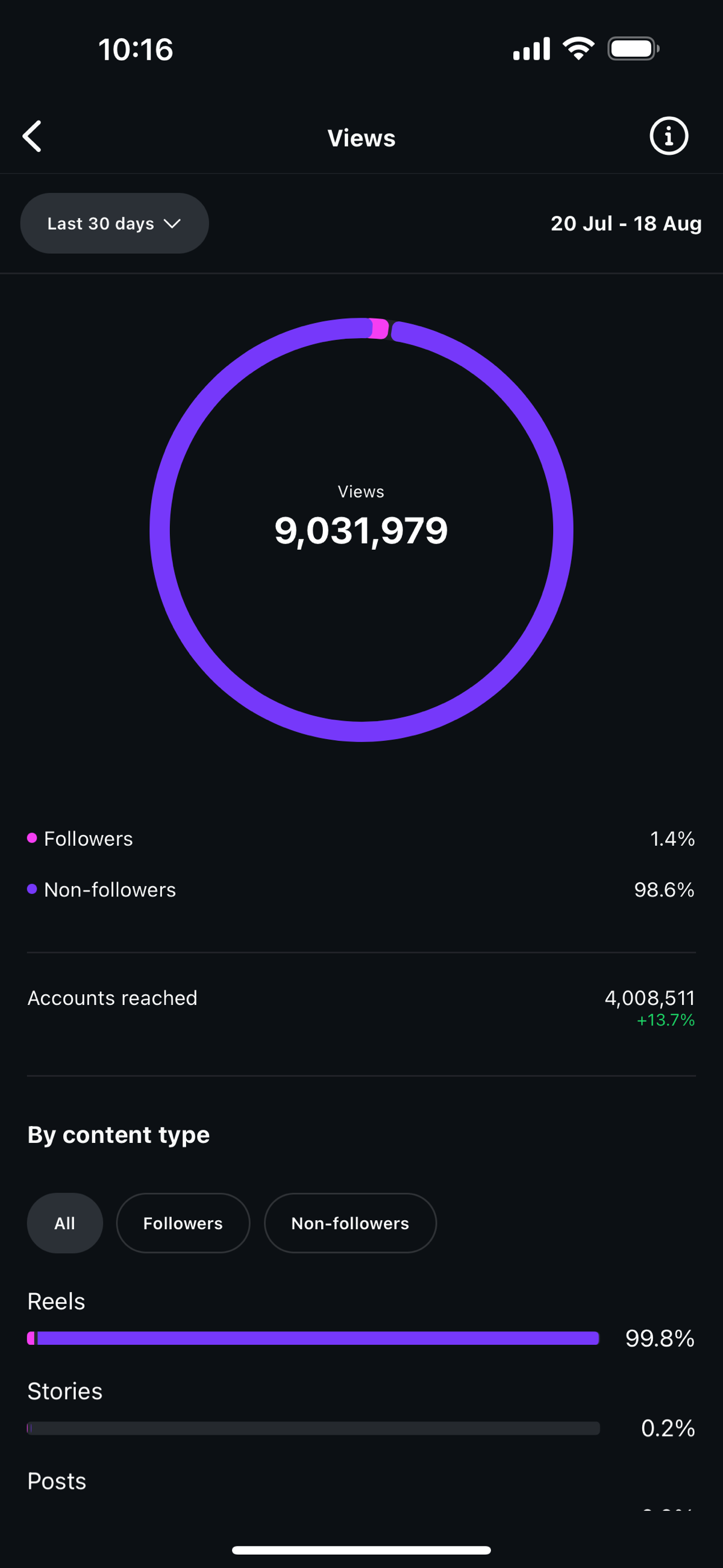This screenshot has width=723, height=1568.
Task: Tap the Stories percentage bar
Action: pos(313,1428)
